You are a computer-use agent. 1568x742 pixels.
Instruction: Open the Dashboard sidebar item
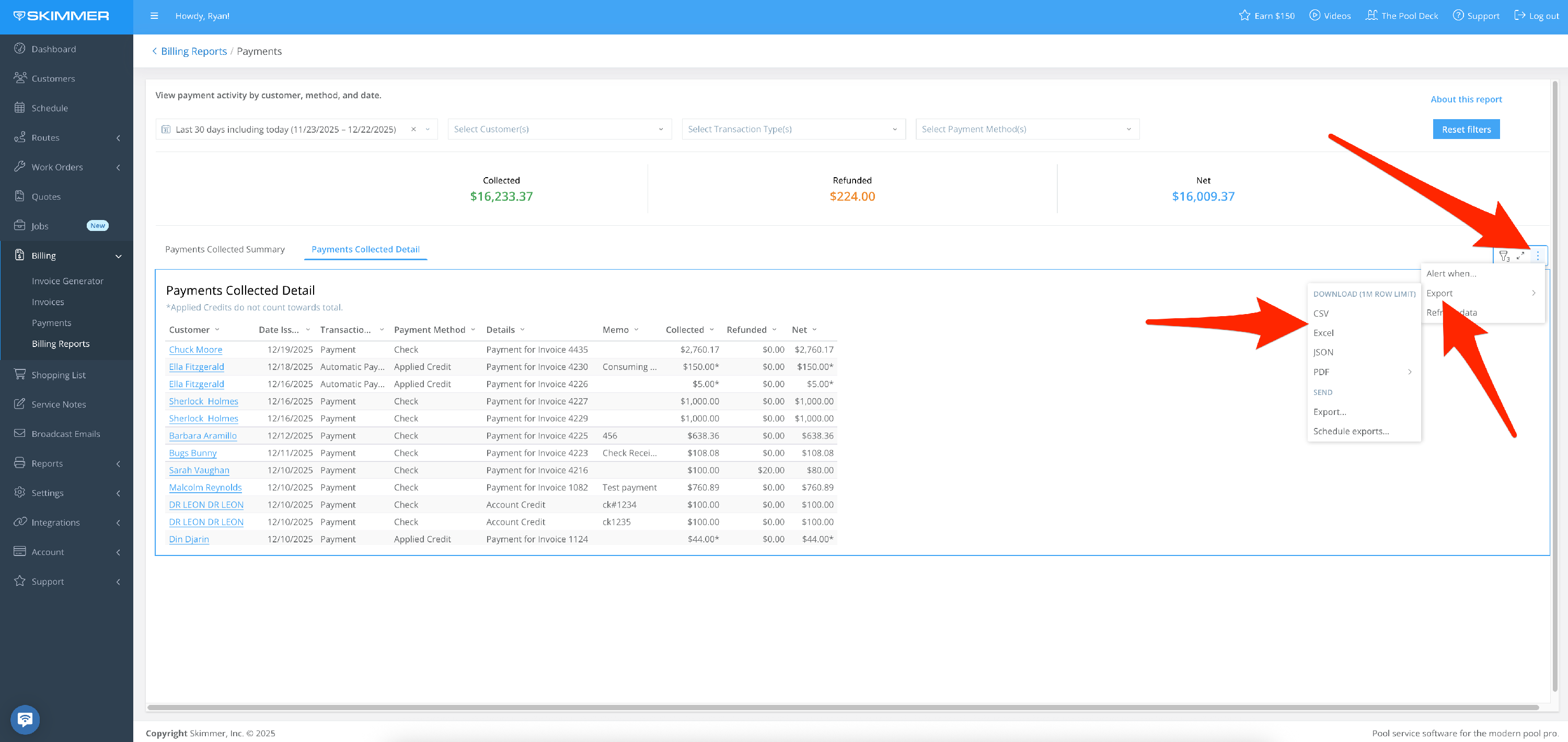pos(53,49)
